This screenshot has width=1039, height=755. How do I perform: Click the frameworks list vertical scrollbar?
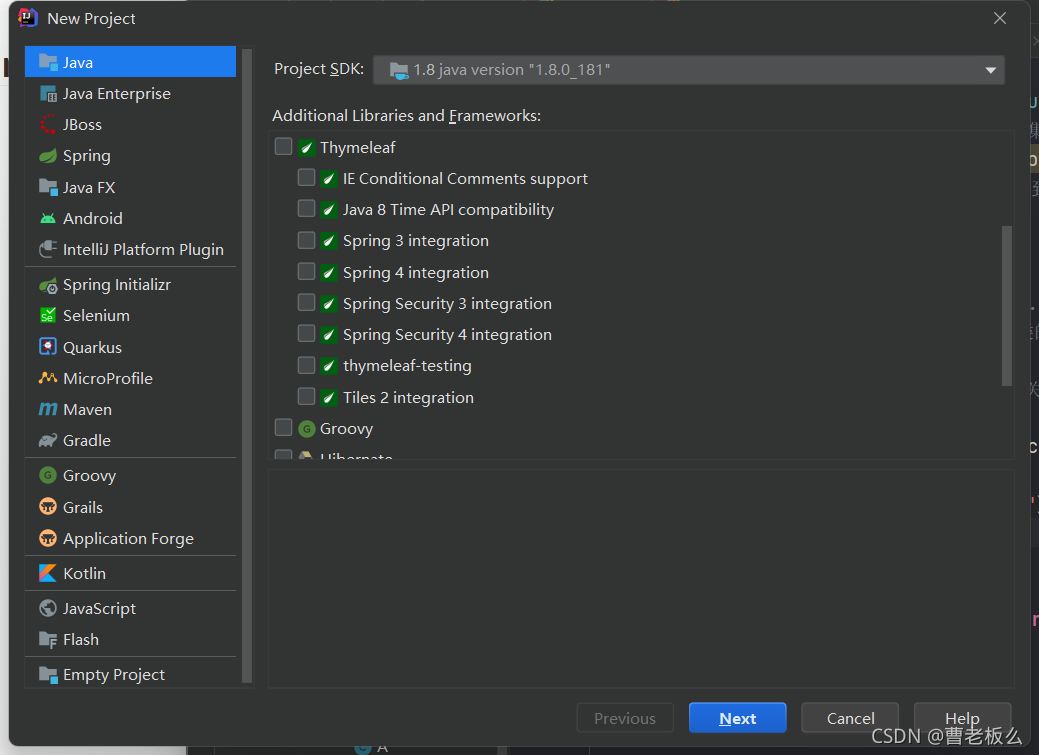coord(1007,306)
